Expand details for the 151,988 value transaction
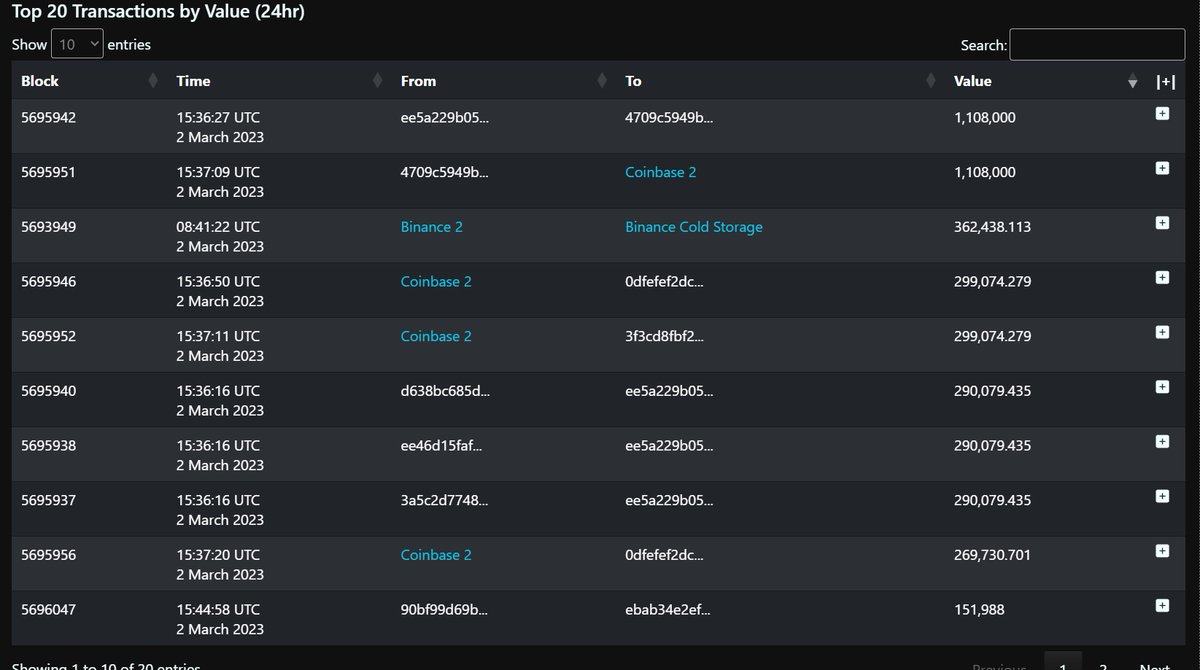This screenshot has height=670, width=1200. [x=1162, y=605]
